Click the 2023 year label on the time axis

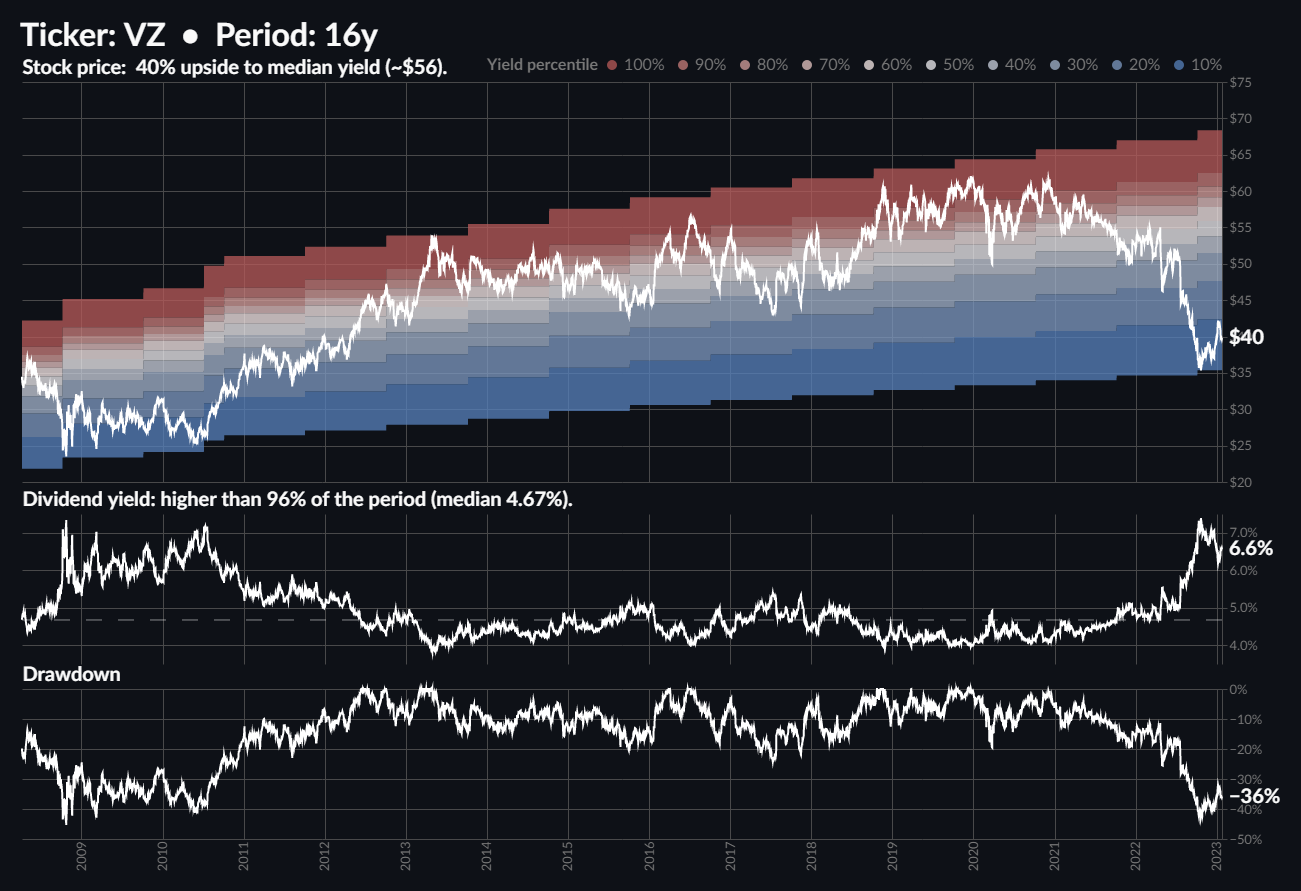tap(1216, 858)
